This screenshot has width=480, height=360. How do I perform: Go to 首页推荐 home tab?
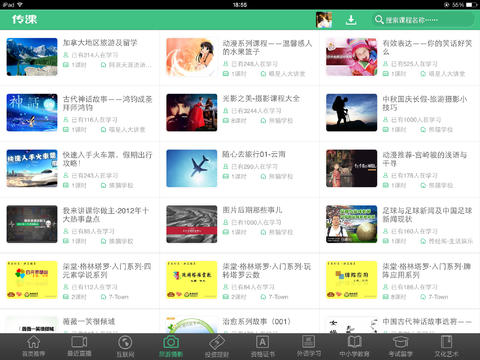[33, 347]
